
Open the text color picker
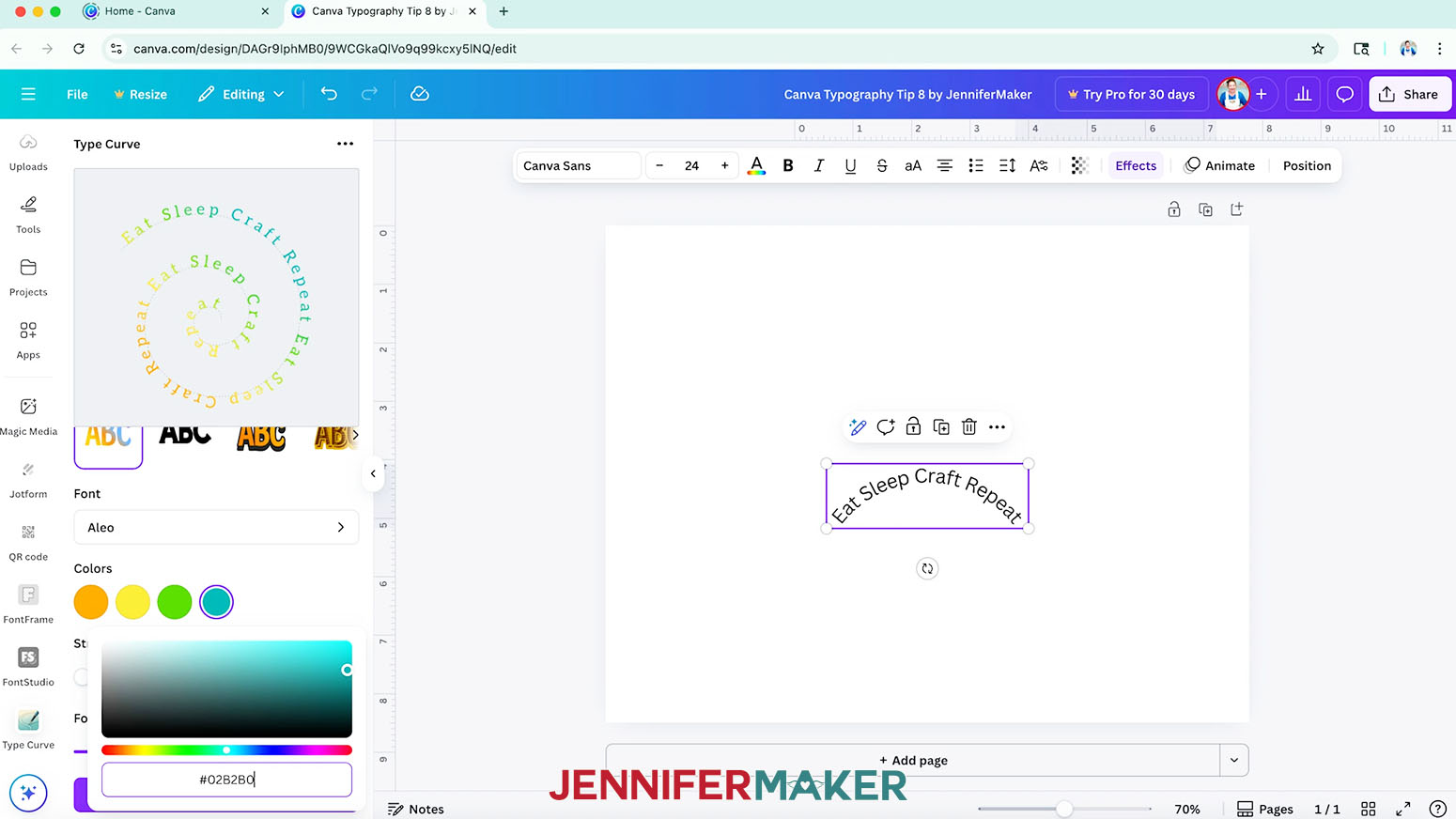[756, 165]
